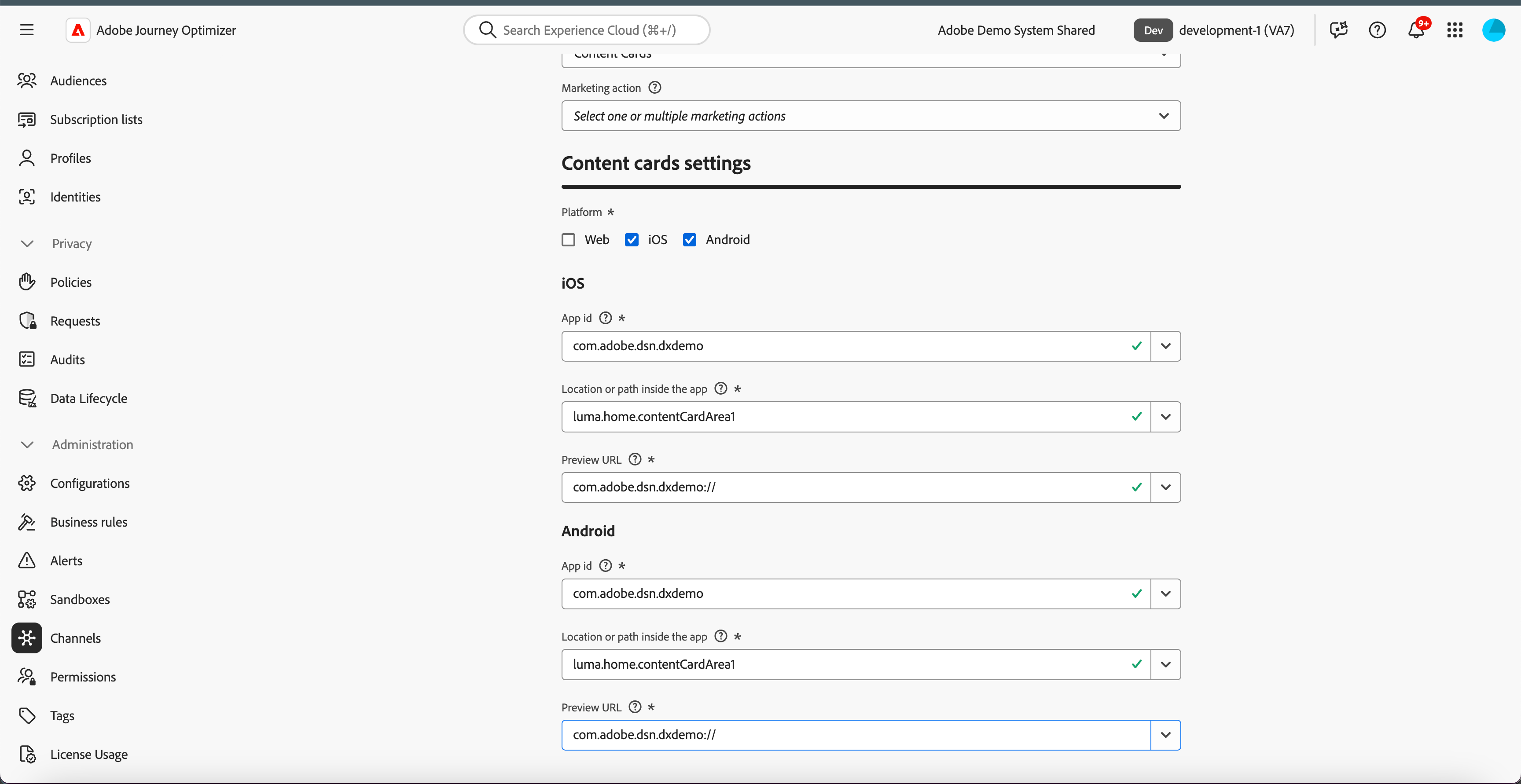The height and width of the screenshot is (784, 1521).
Task: Click the Channels sidebar icon
Action: click(x=26, y=637)
